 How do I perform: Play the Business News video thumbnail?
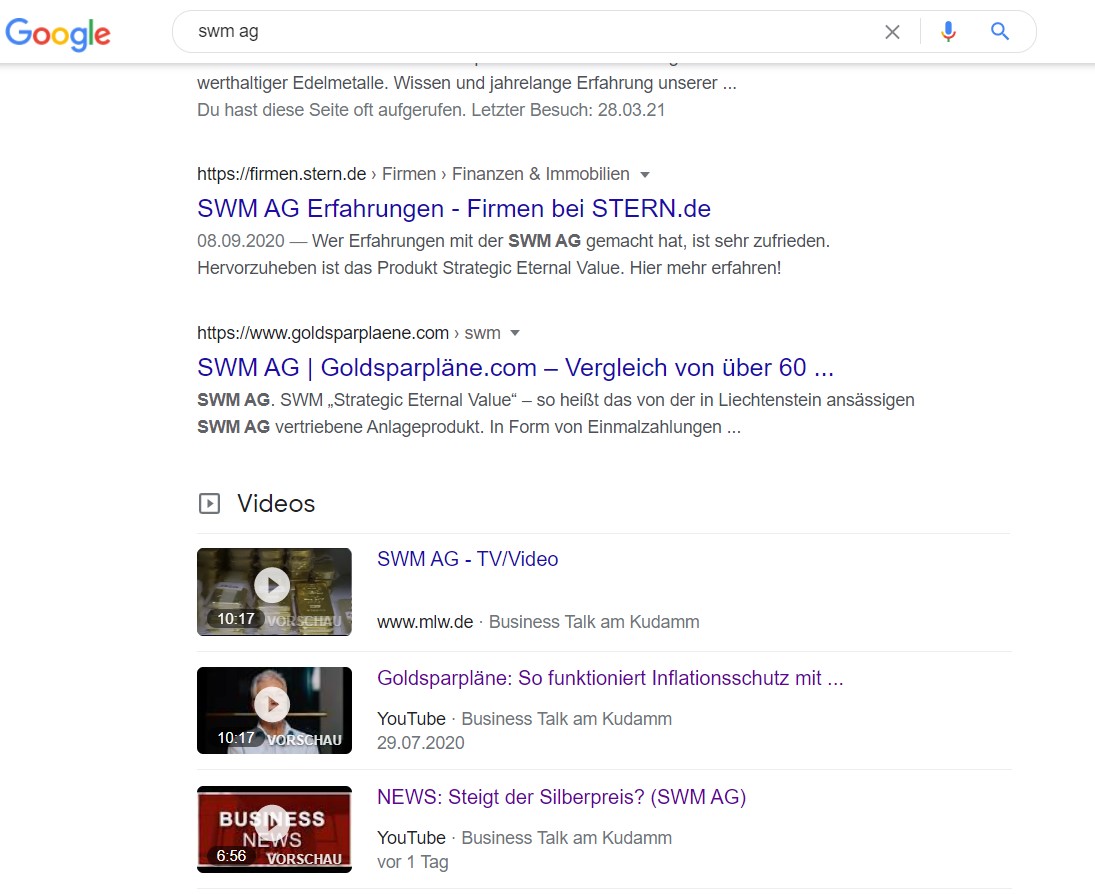274,829
